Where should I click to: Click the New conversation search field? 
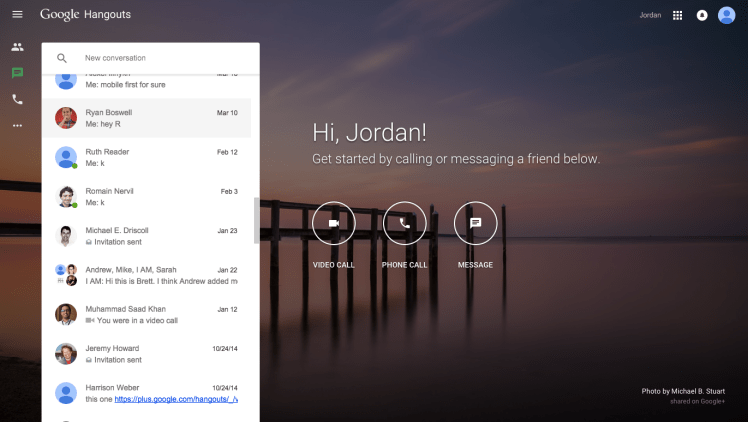[x=151, y=58]
